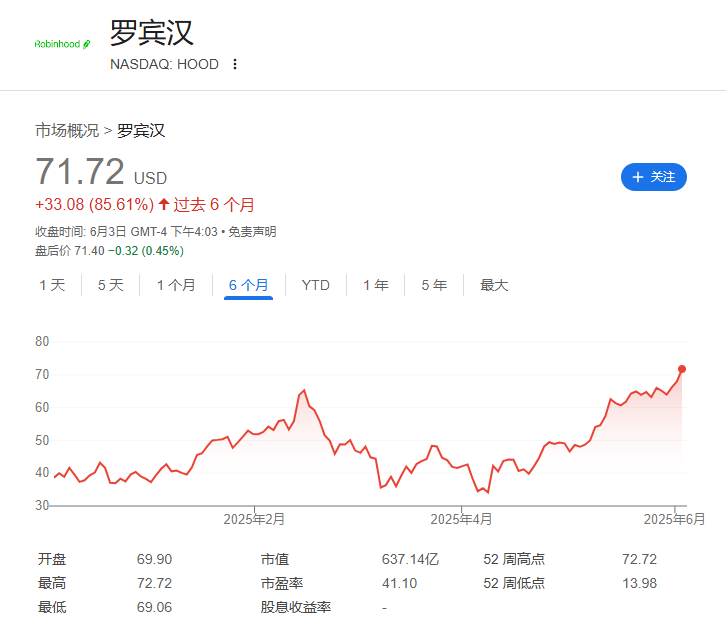Select the 6 个月 range tab
This screenshot has width=726, height=625.
249,285
